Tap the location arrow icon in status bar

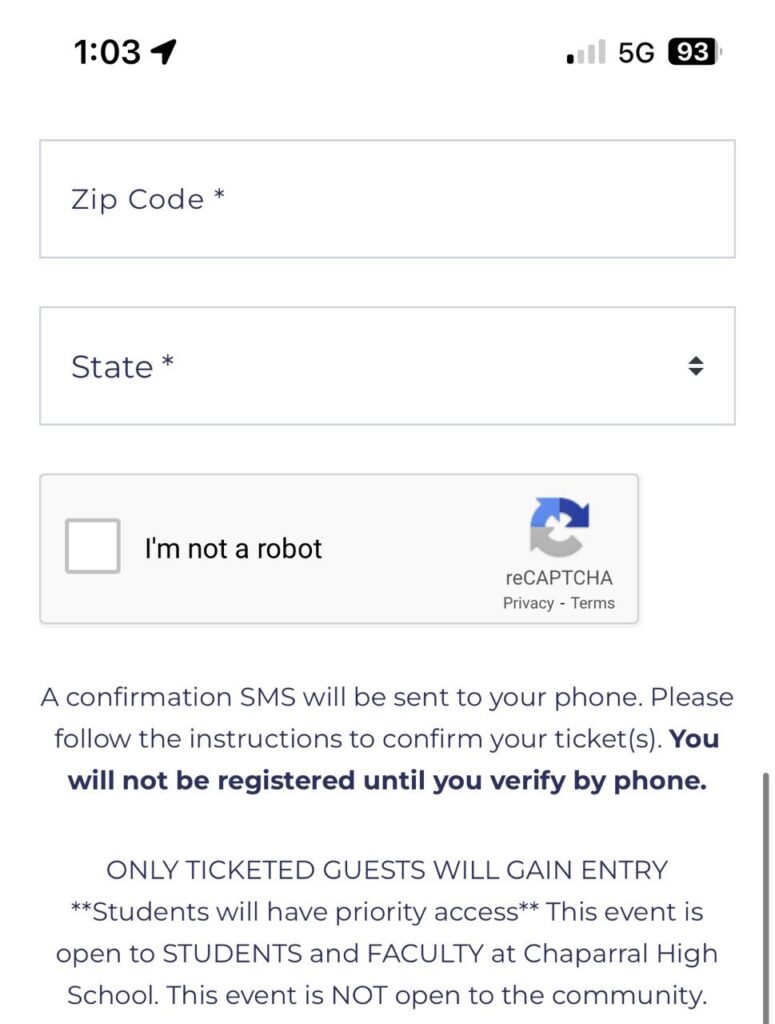click(163, 52)
